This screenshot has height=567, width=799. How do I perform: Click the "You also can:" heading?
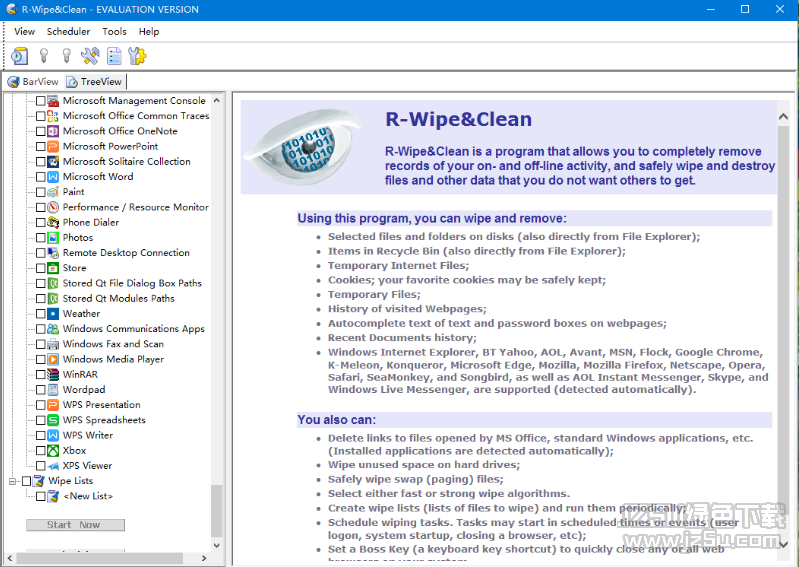click(x=336, y=420)
